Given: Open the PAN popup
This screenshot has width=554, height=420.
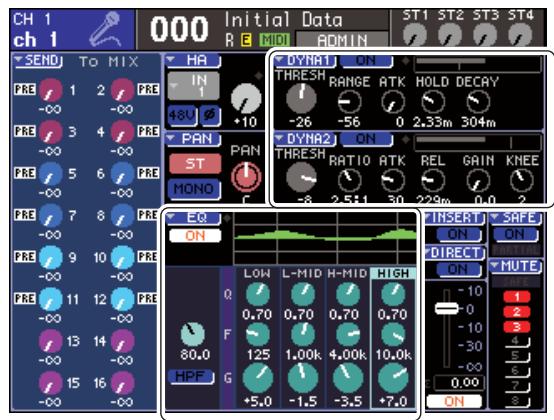Looking at the screenshot, I should tap(193, 139).
